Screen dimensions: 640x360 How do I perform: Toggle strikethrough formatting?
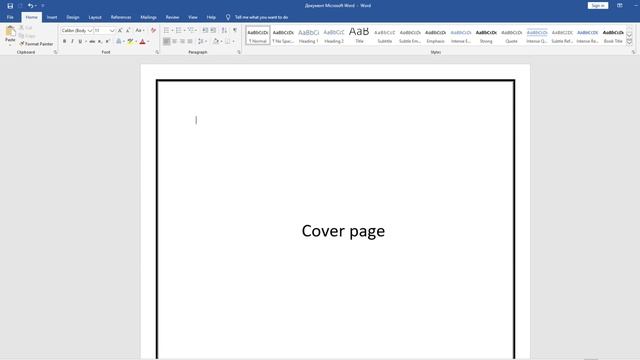[92, 41]
